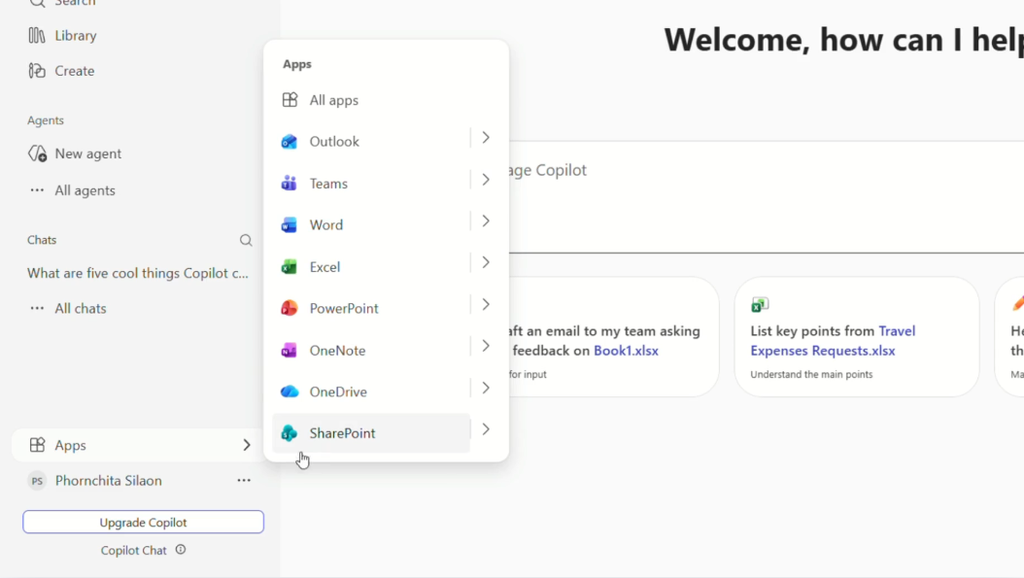
Task: Click the PS profile avatar
Action: coord(37,481)
